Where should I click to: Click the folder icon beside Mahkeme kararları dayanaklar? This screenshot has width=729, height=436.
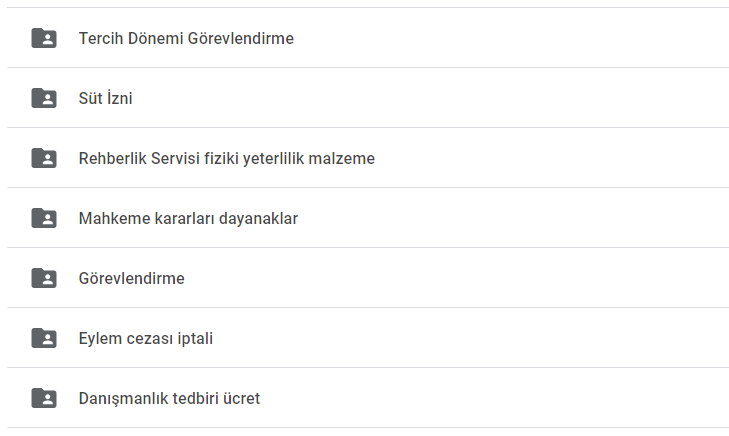click(44, 218)
